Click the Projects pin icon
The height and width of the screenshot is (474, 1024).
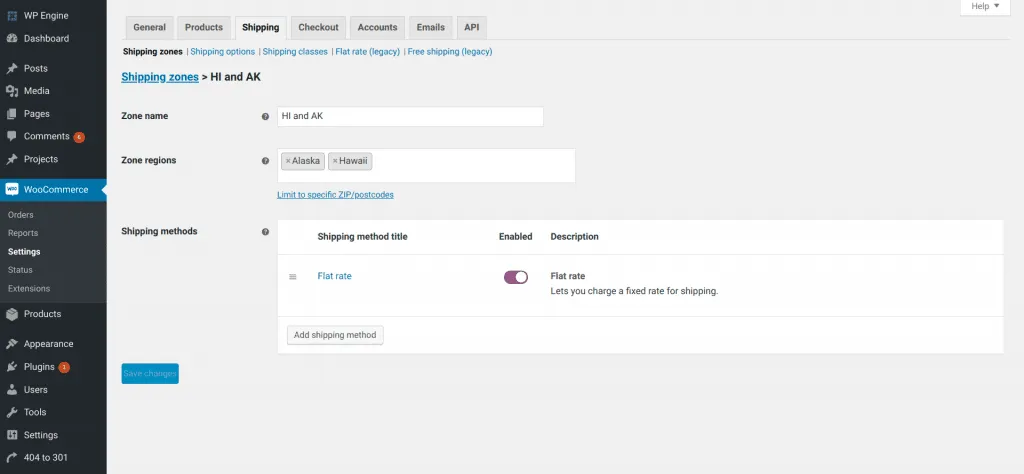click(x=12, y=159)
